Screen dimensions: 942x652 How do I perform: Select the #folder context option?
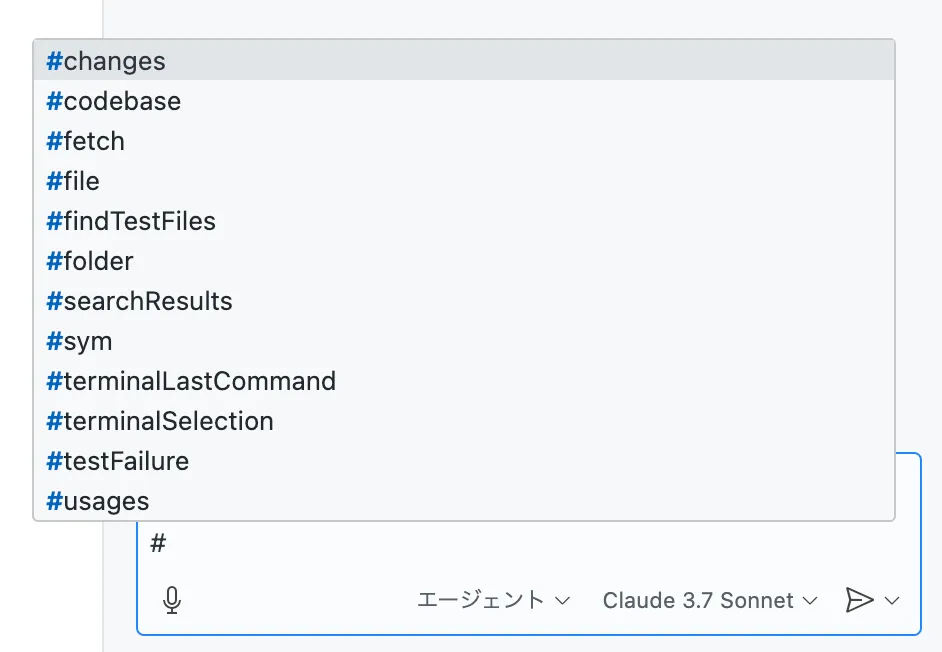pyautogui.click(x=89, y=261)
